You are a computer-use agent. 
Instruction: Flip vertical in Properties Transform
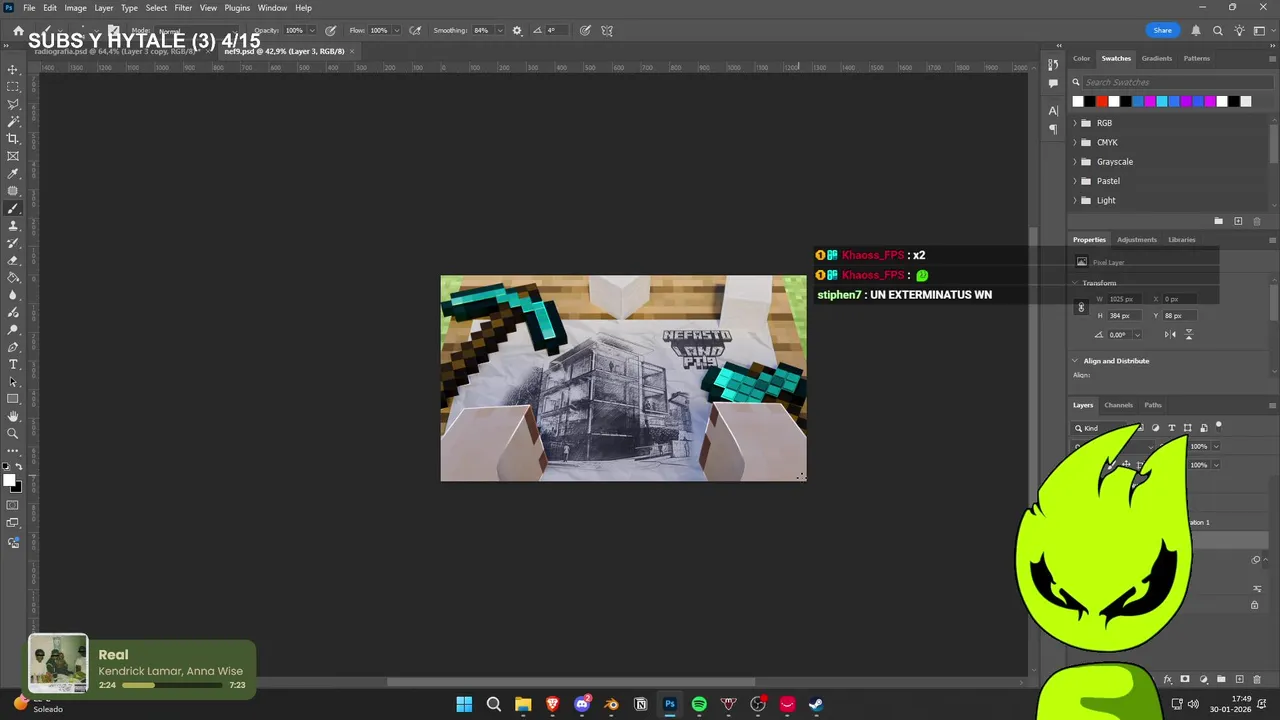click(1189, 335)
